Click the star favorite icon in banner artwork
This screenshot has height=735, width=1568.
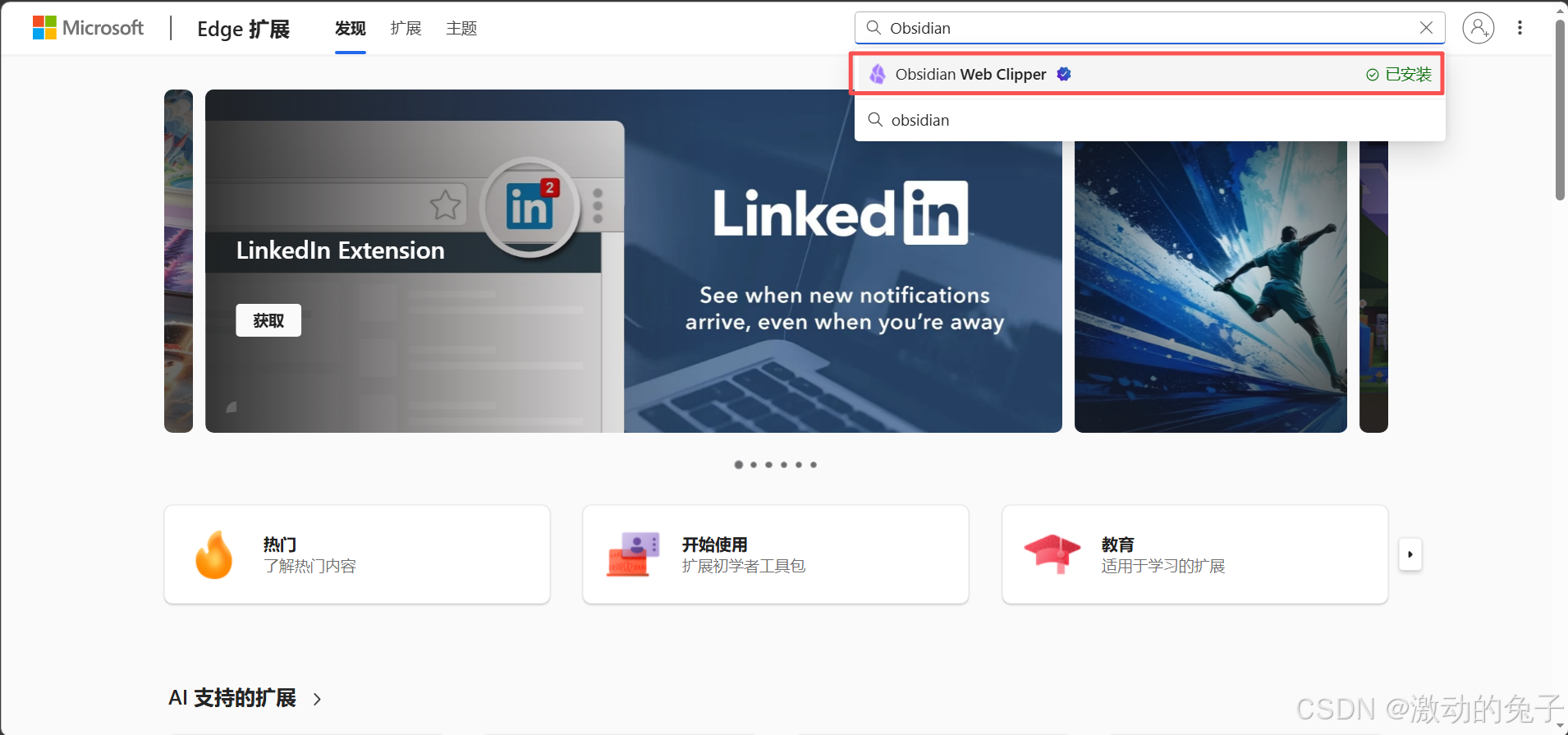point(446,205)
